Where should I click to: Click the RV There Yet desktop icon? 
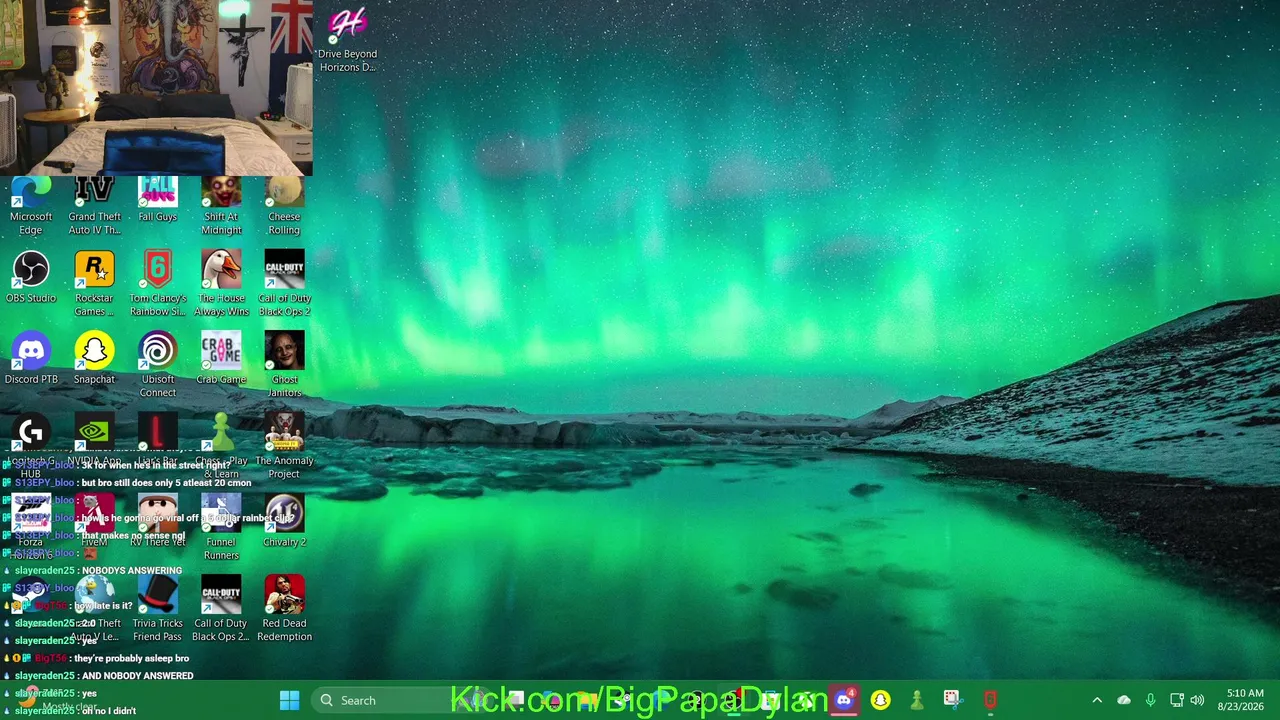coord(157,521)
